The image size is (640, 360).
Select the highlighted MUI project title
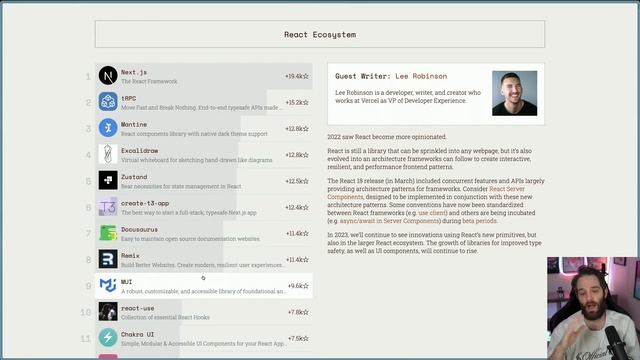(127, 282)
